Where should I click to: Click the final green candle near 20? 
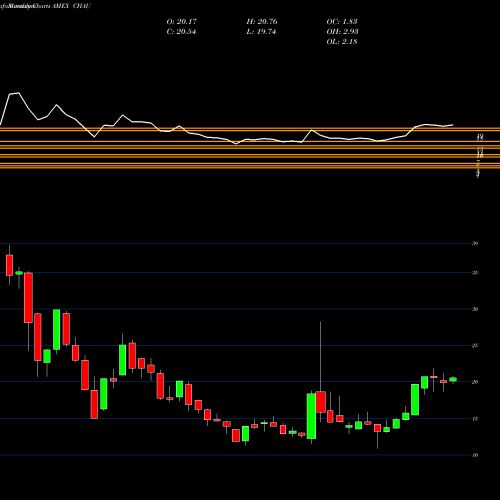453,379
